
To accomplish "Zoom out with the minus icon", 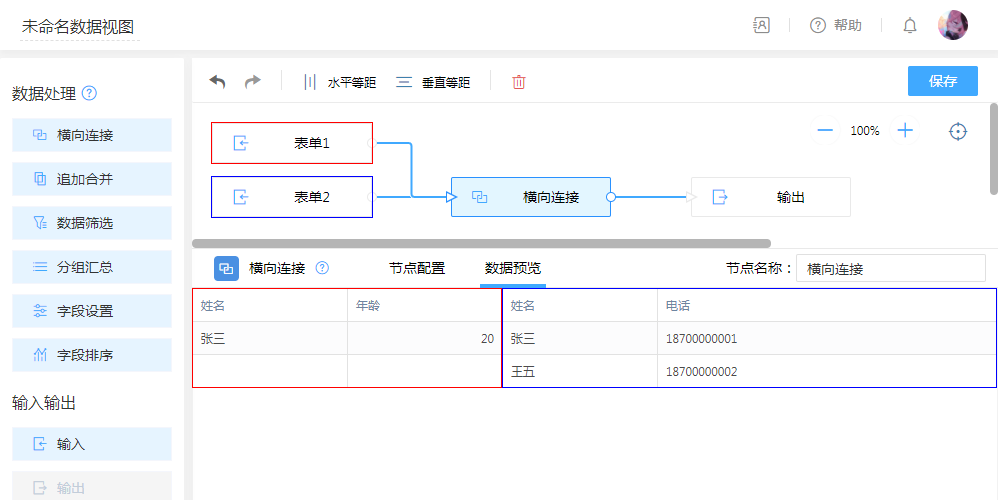I will tap(825, 131).
